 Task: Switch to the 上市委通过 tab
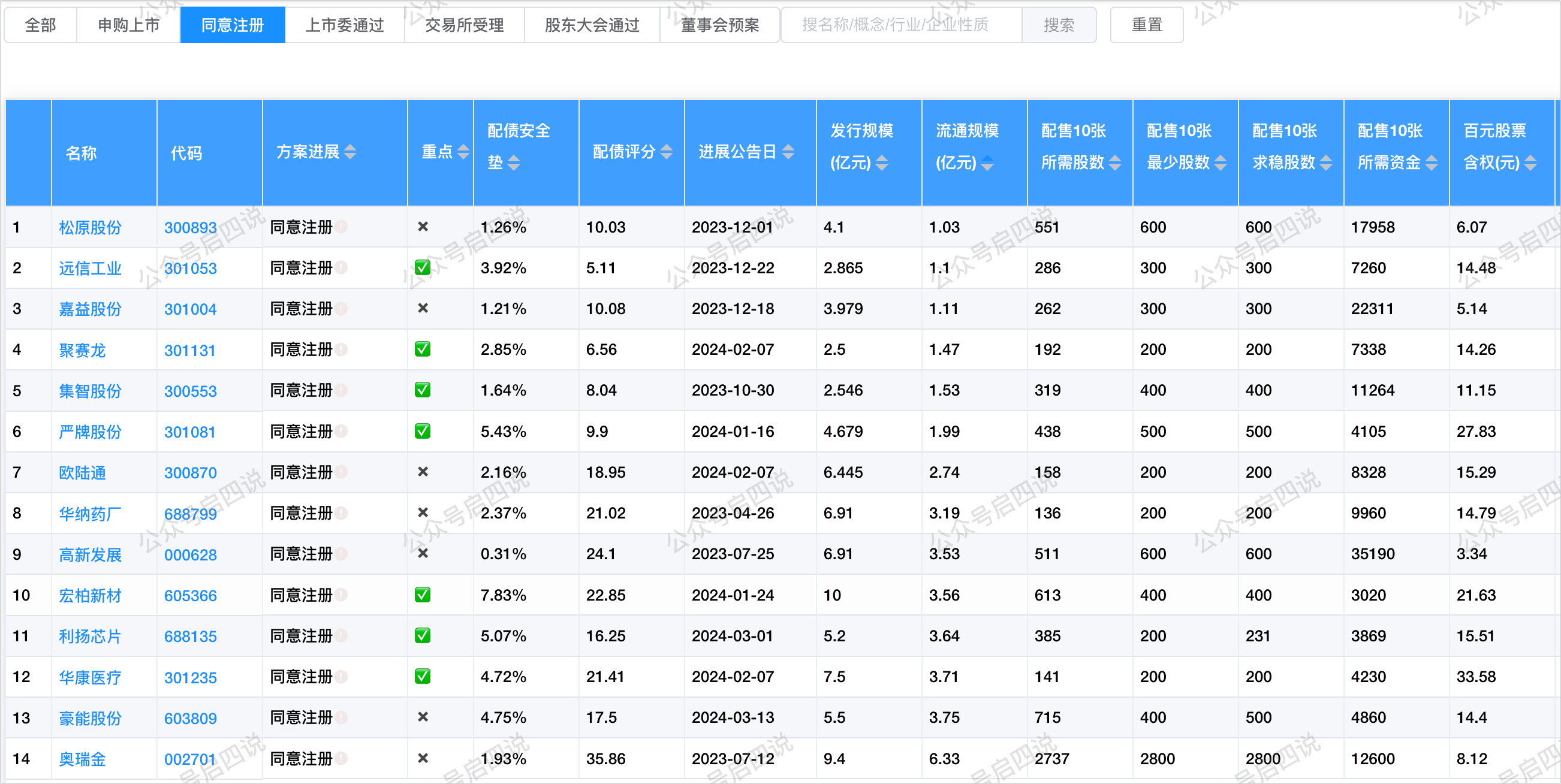344,25
